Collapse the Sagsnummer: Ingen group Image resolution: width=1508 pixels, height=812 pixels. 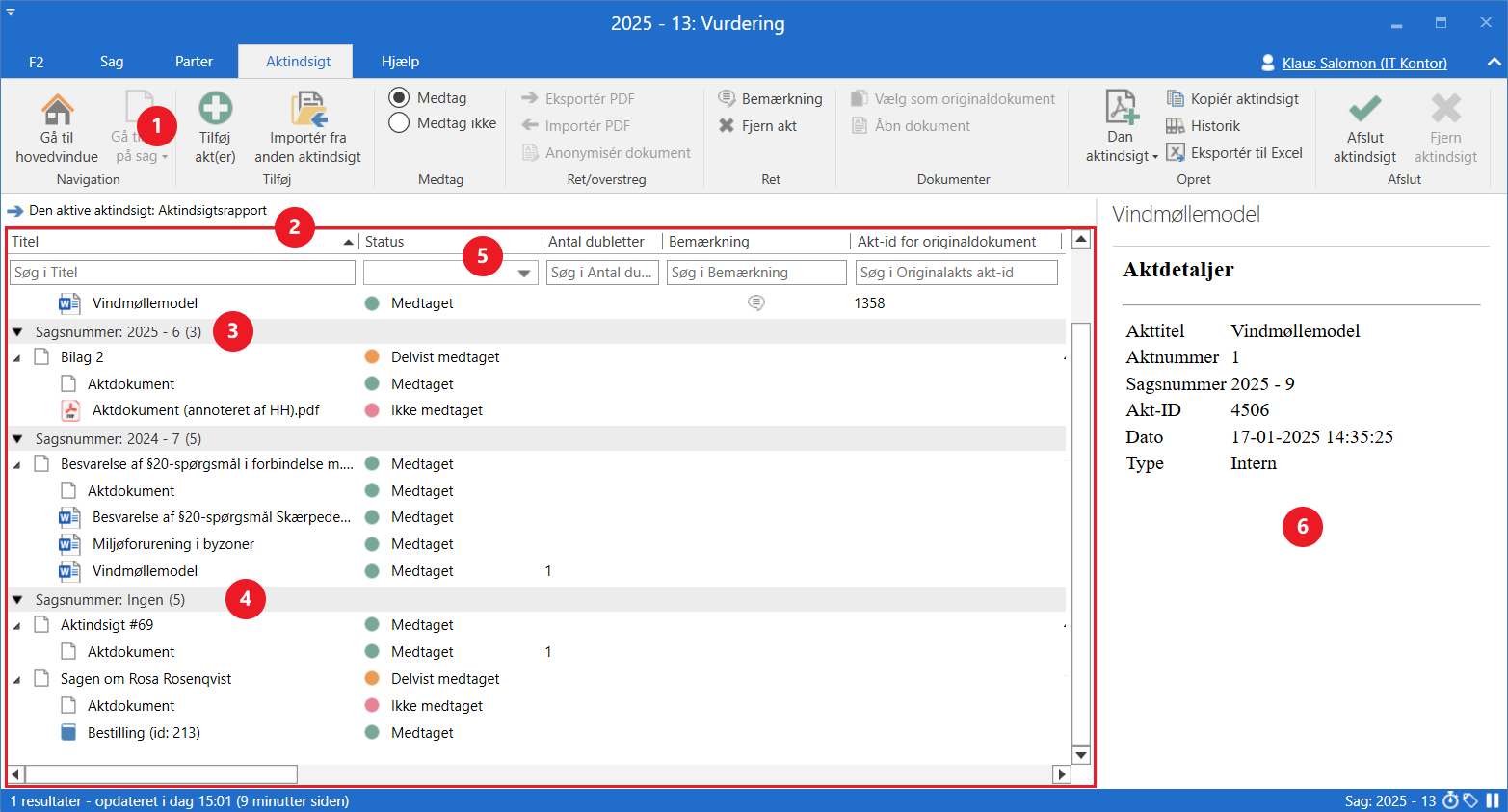tap(17, 599)
